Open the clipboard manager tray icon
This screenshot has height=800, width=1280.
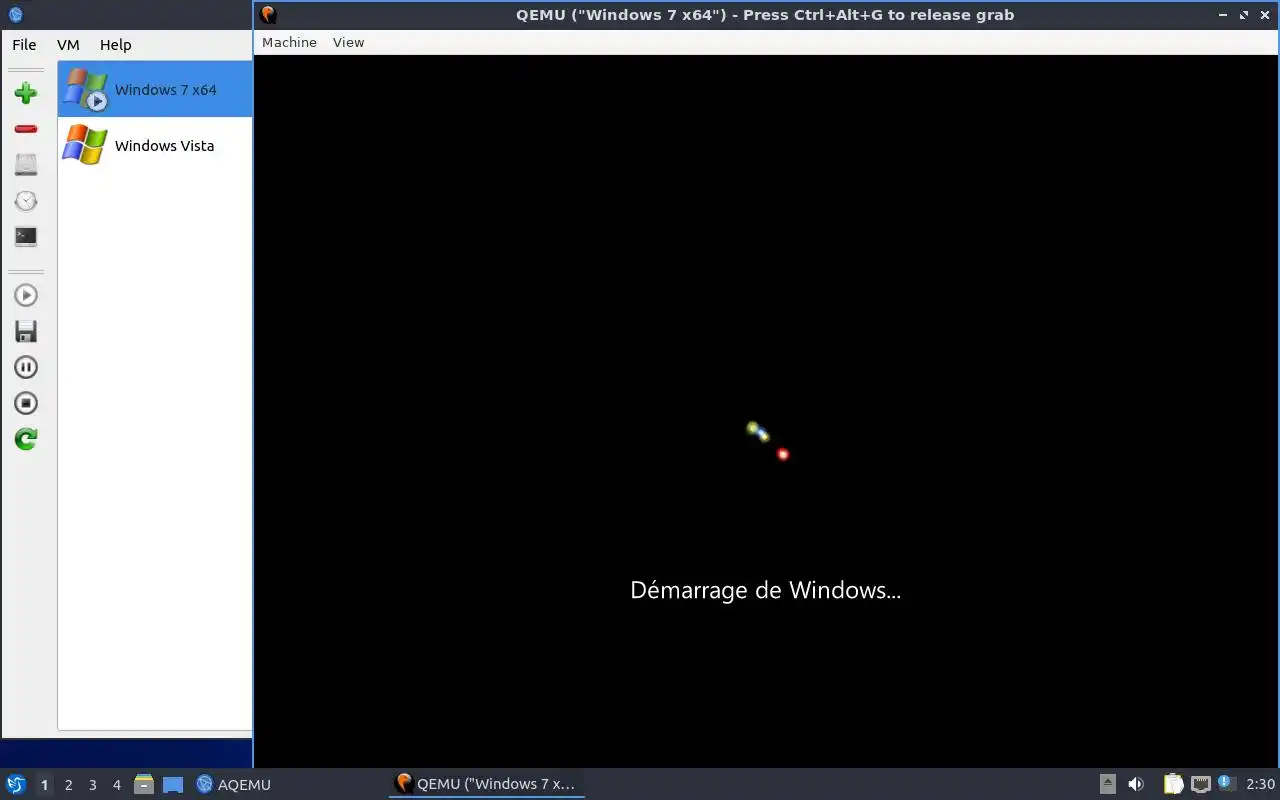click(1173, 784)
